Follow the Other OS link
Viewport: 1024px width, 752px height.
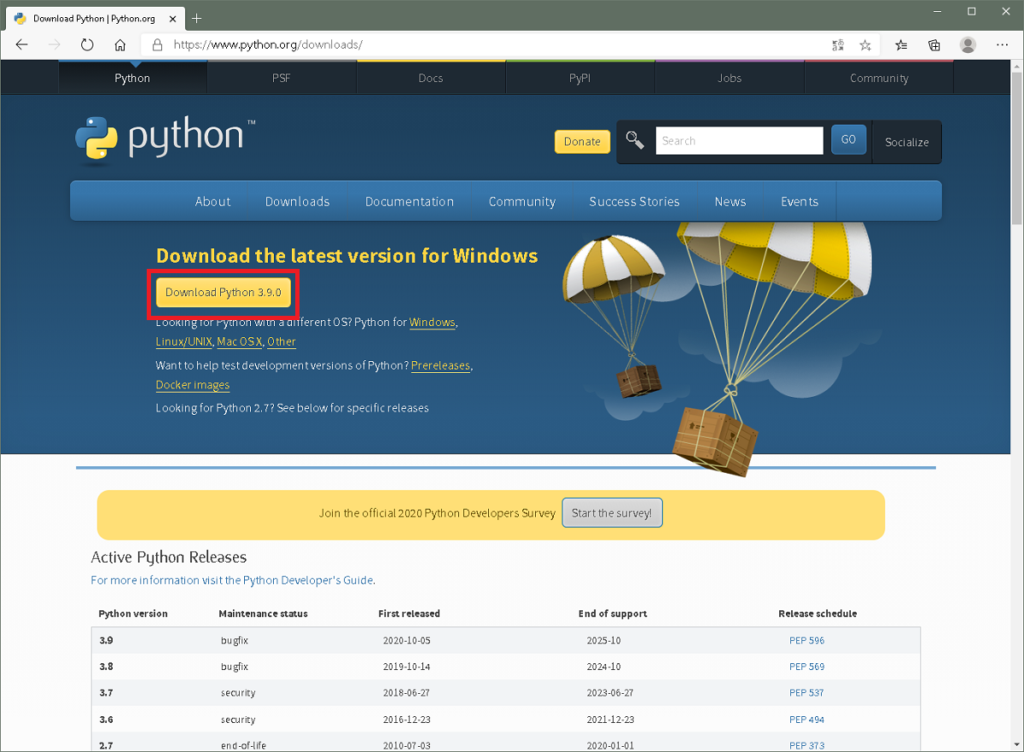coord(281,341)
